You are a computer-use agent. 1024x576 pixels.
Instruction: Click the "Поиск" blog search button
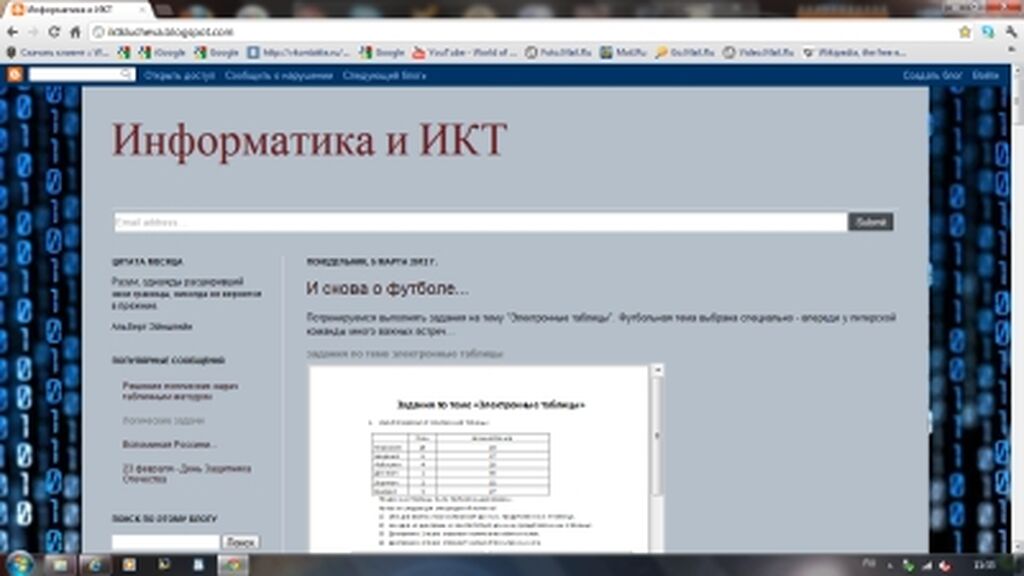tap(241, 541)
